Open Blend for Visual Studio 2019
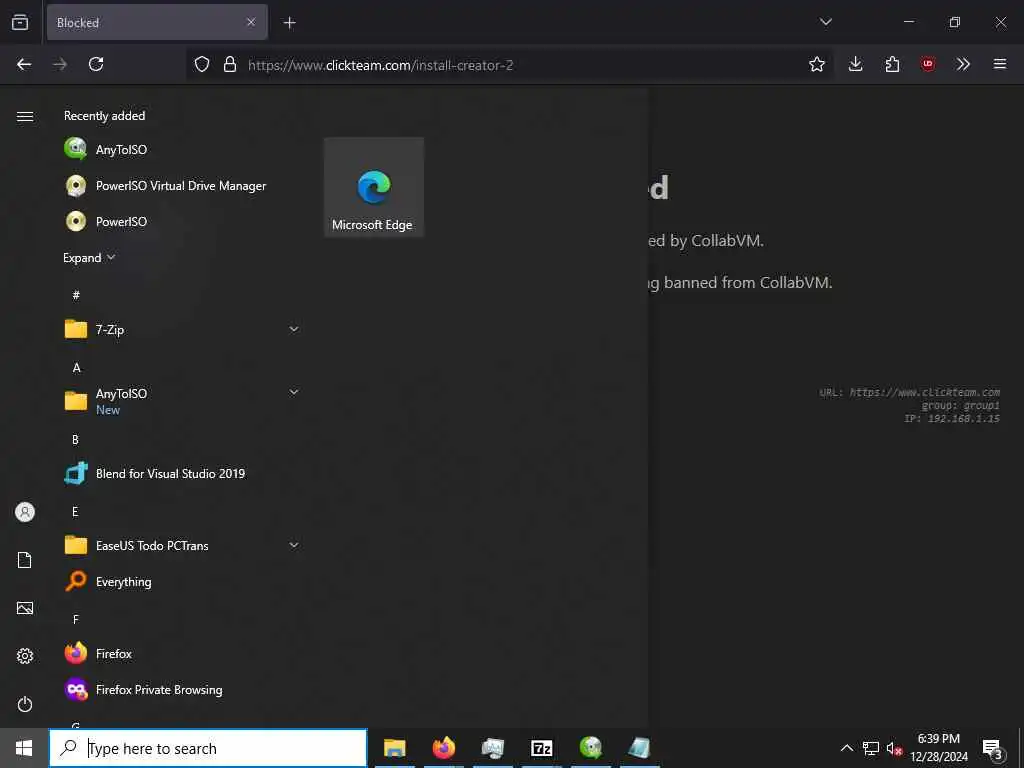The height and width of the screenshot is (768, 1024). click(182, 473)
